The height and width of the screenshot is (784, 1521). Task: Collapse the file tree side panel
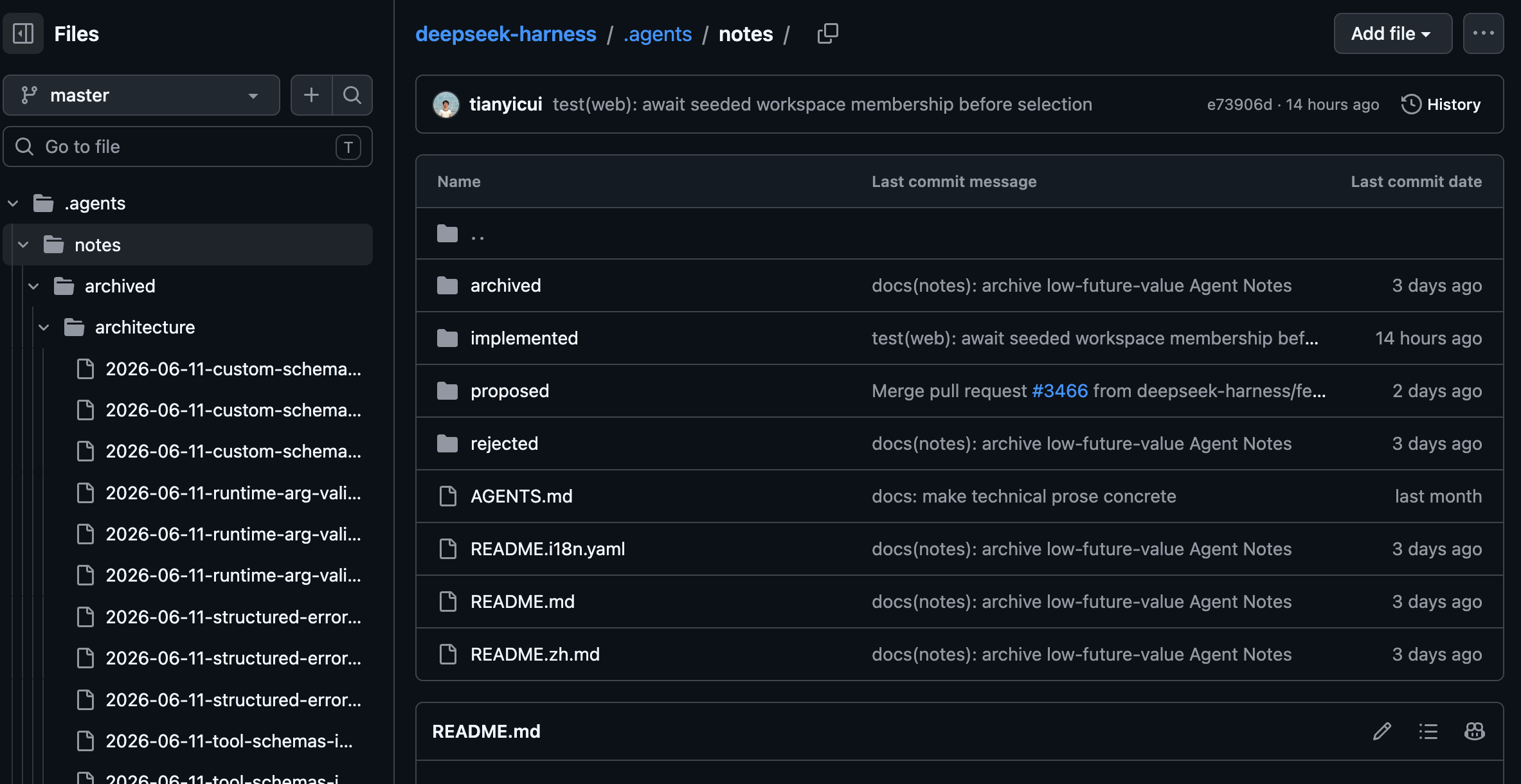23,33
